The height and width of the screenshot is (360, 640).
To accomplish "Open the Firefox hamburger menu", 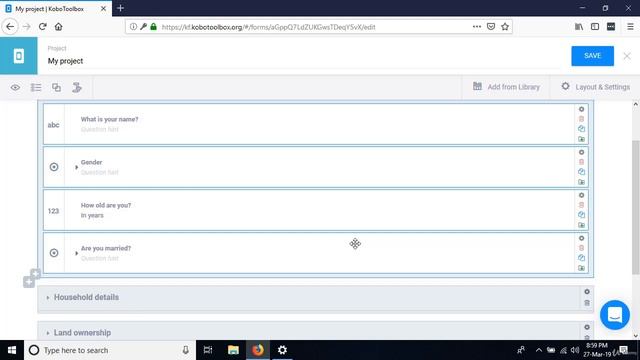I will [630, 27].
